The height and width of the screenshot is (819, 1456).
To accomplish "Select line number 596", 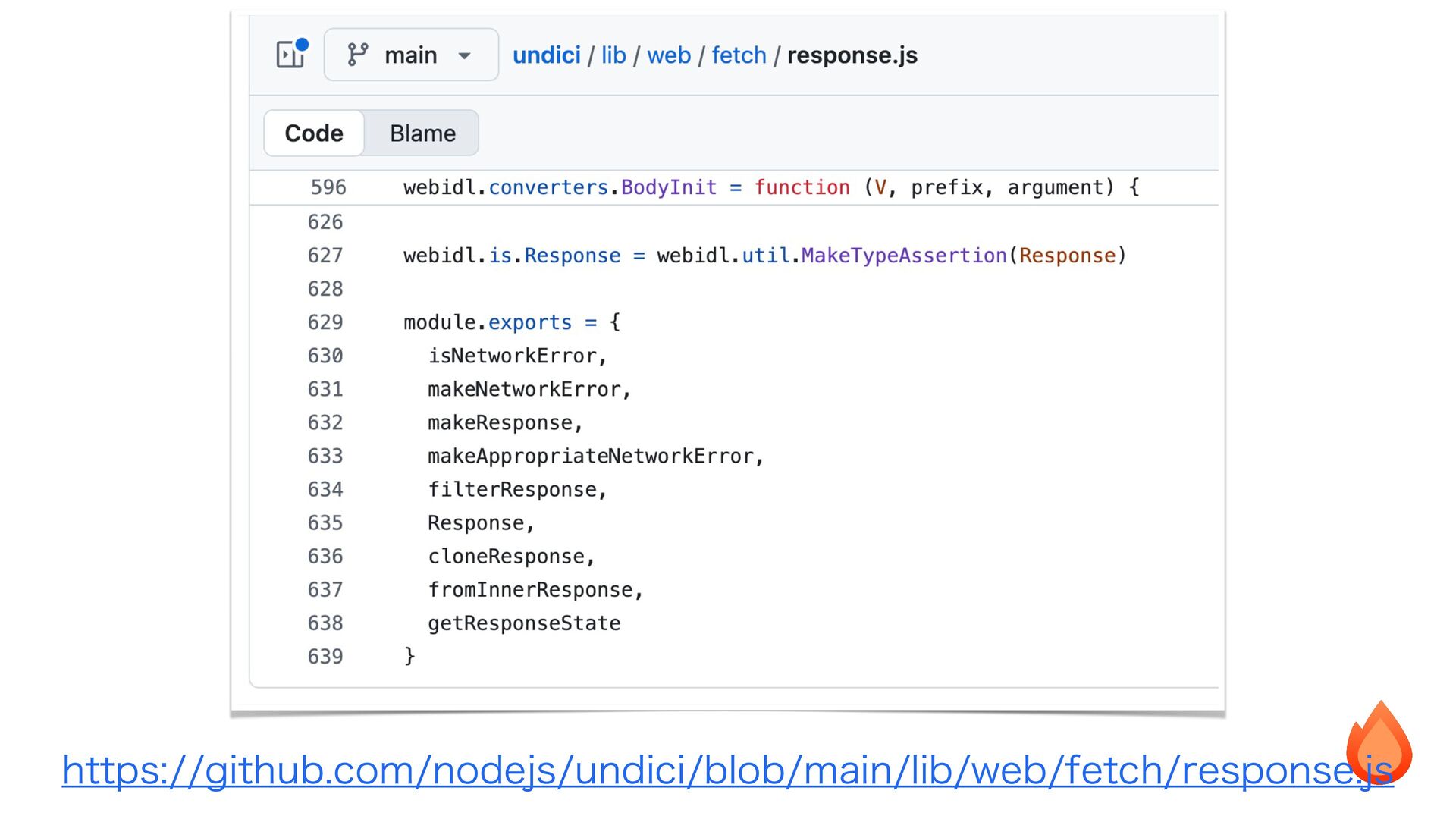I will click(328, 187).
